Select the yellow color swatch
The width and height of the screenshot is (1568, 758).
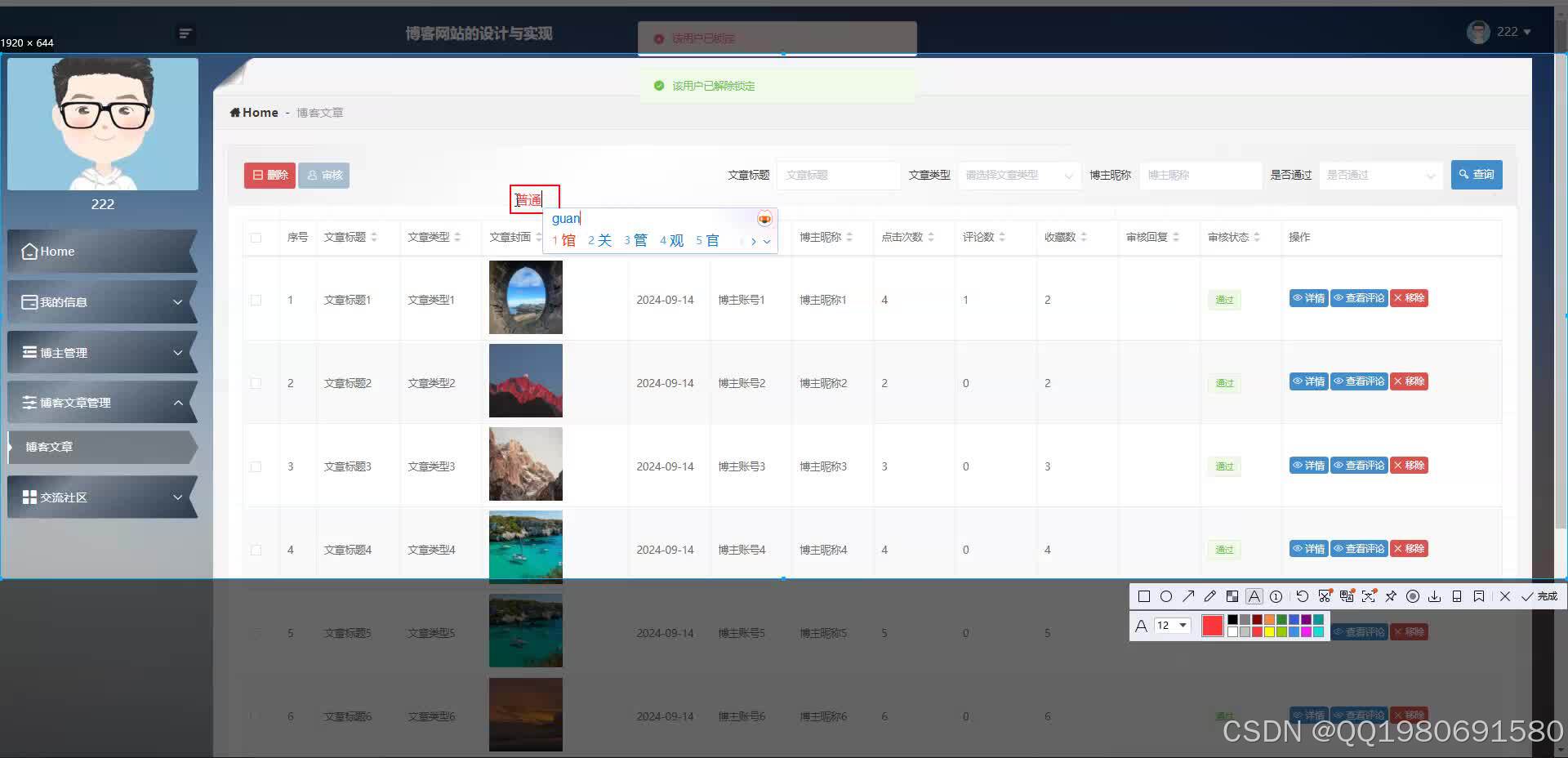pos(1271,631)
